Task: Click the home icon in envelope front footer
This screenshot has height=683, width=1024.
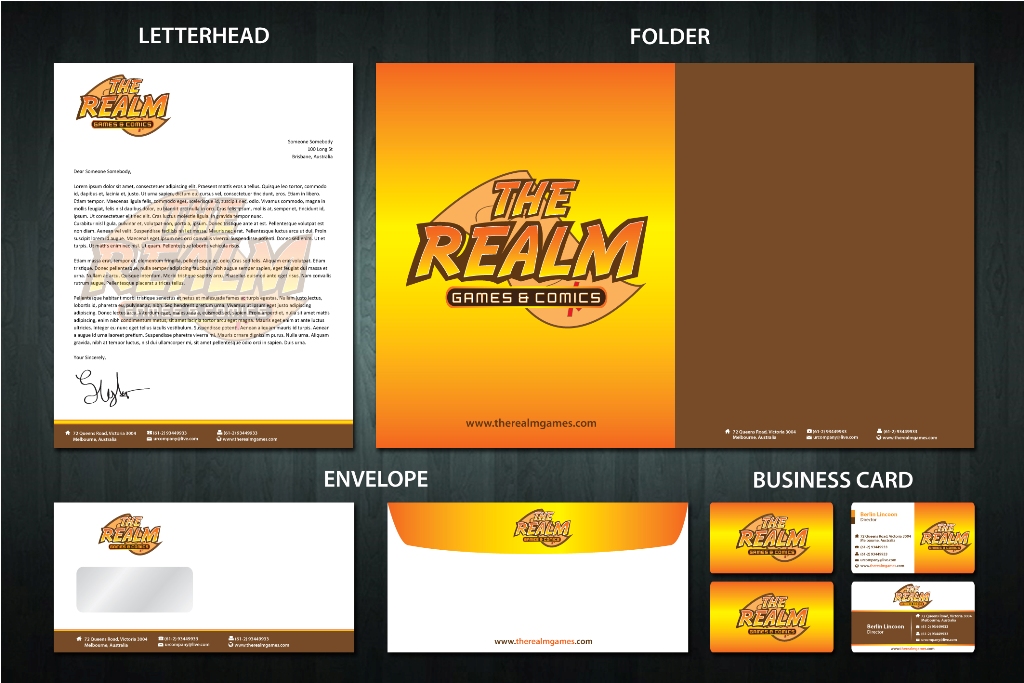Action: [x=78, y=638]
